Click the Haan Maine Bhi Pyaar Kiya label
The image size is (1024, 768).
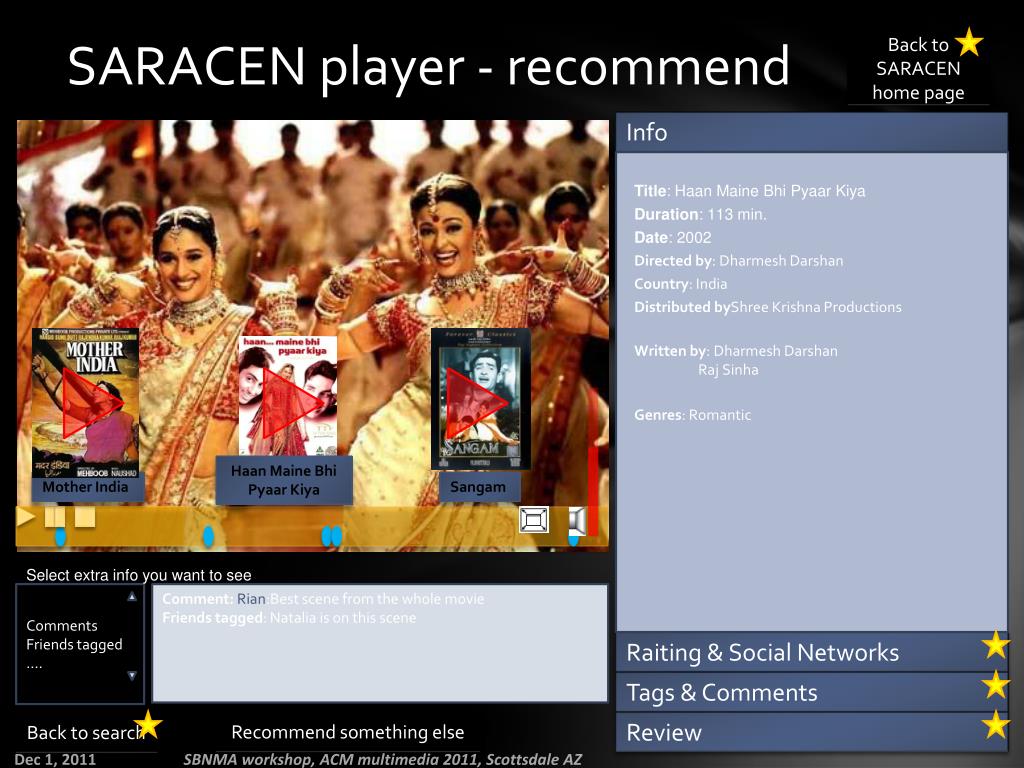pos(284,480)
